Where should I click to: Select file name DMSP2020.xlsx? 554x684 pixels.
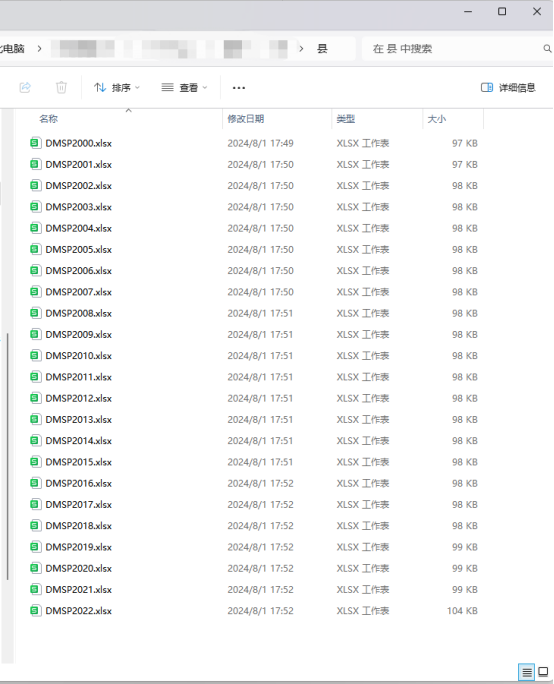79,568
